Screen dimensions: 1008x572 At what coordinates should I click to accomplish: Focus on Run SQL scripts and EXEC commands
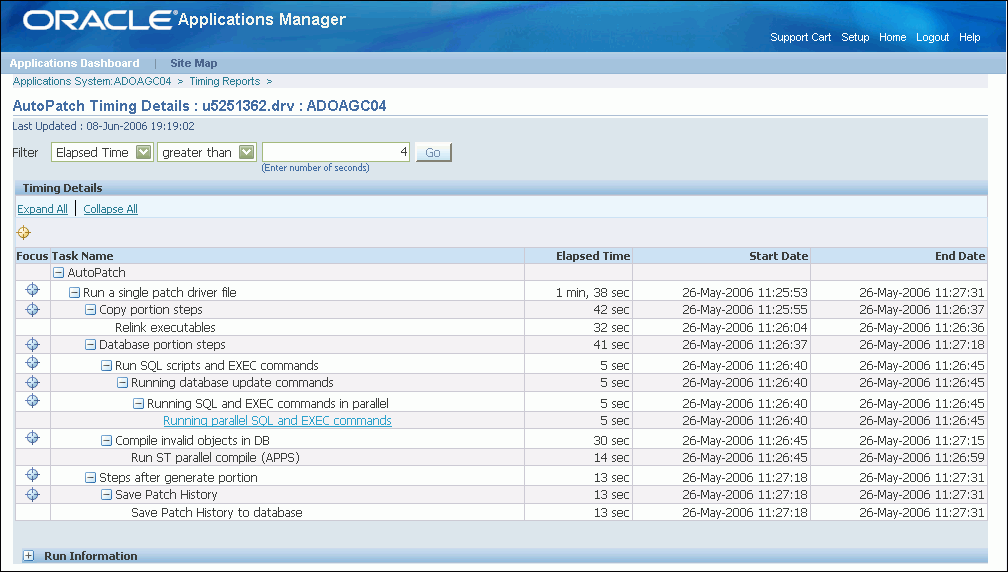[x=33, y=362]
